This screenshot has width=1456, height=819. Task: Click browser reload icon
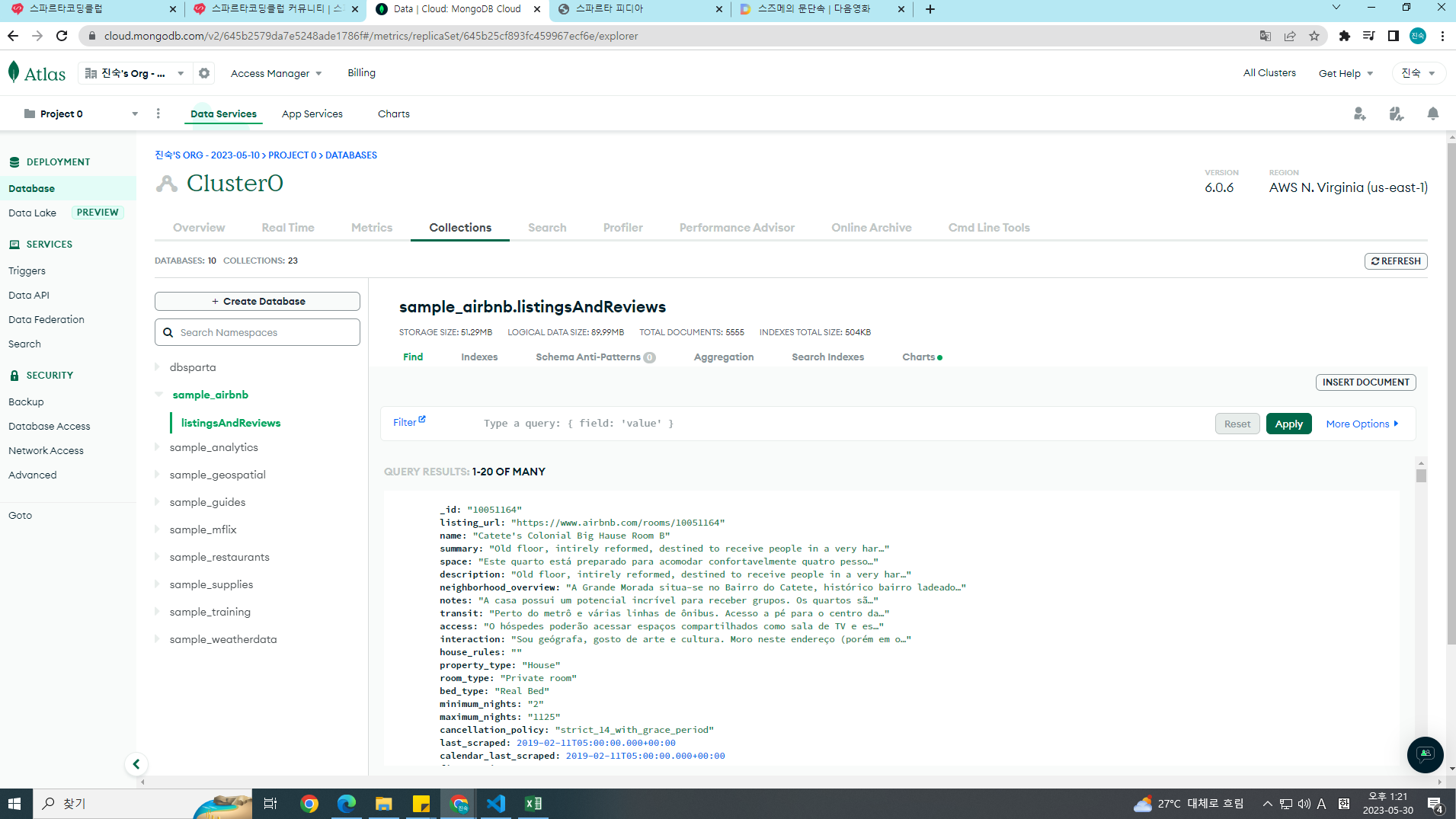coord(62,36)
